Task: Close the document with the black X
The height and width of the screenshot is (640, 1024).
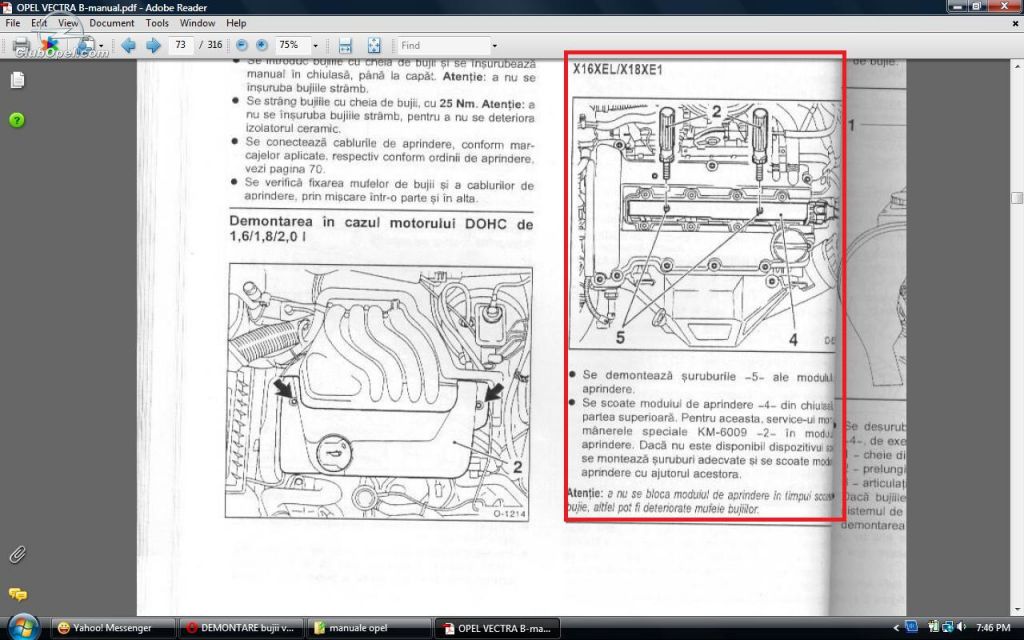Action: coord(1016,23)
